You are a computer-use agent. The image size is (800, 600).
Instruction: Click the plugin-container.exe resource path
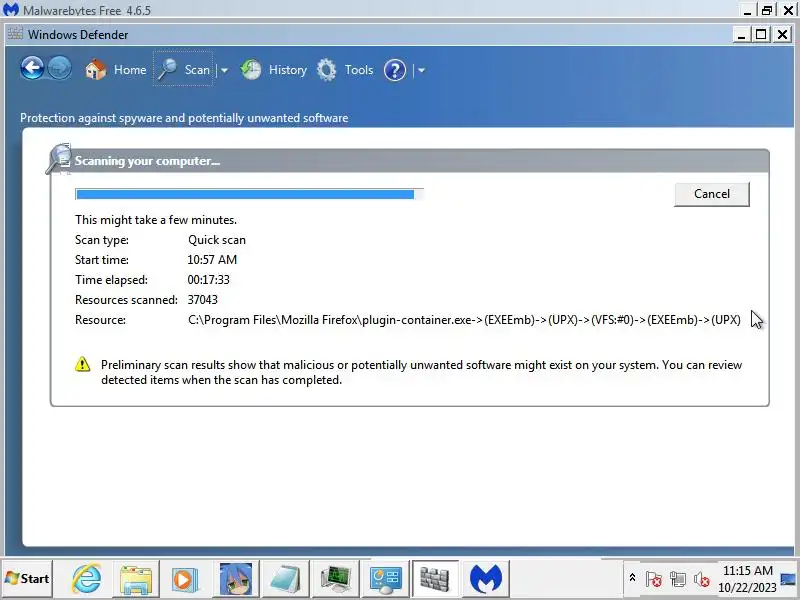click(x=464, y=320)
